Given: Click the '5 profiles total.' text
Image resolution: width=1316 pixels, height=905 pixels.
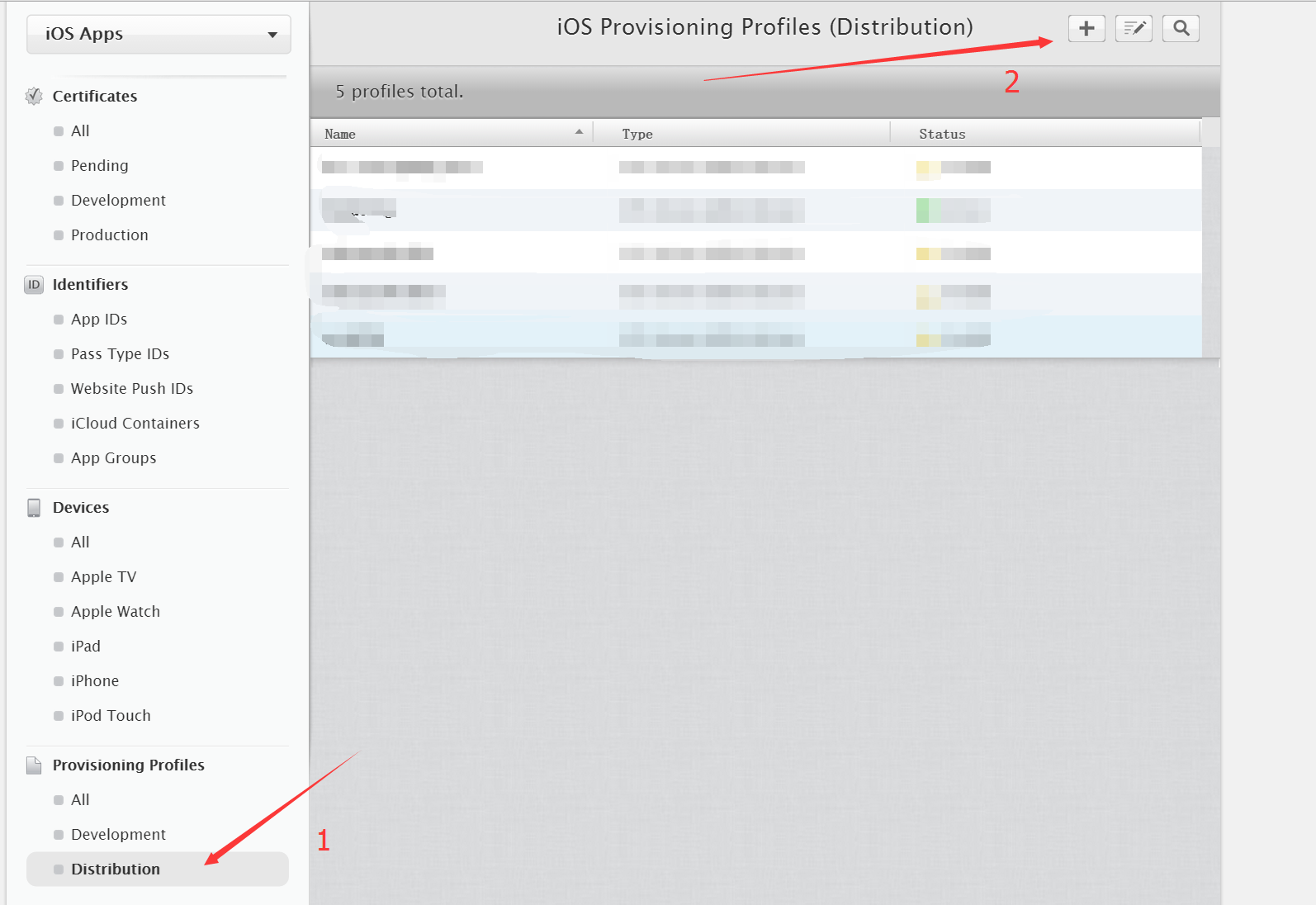Looking at the screenshot, I should [x=399, y=92].
